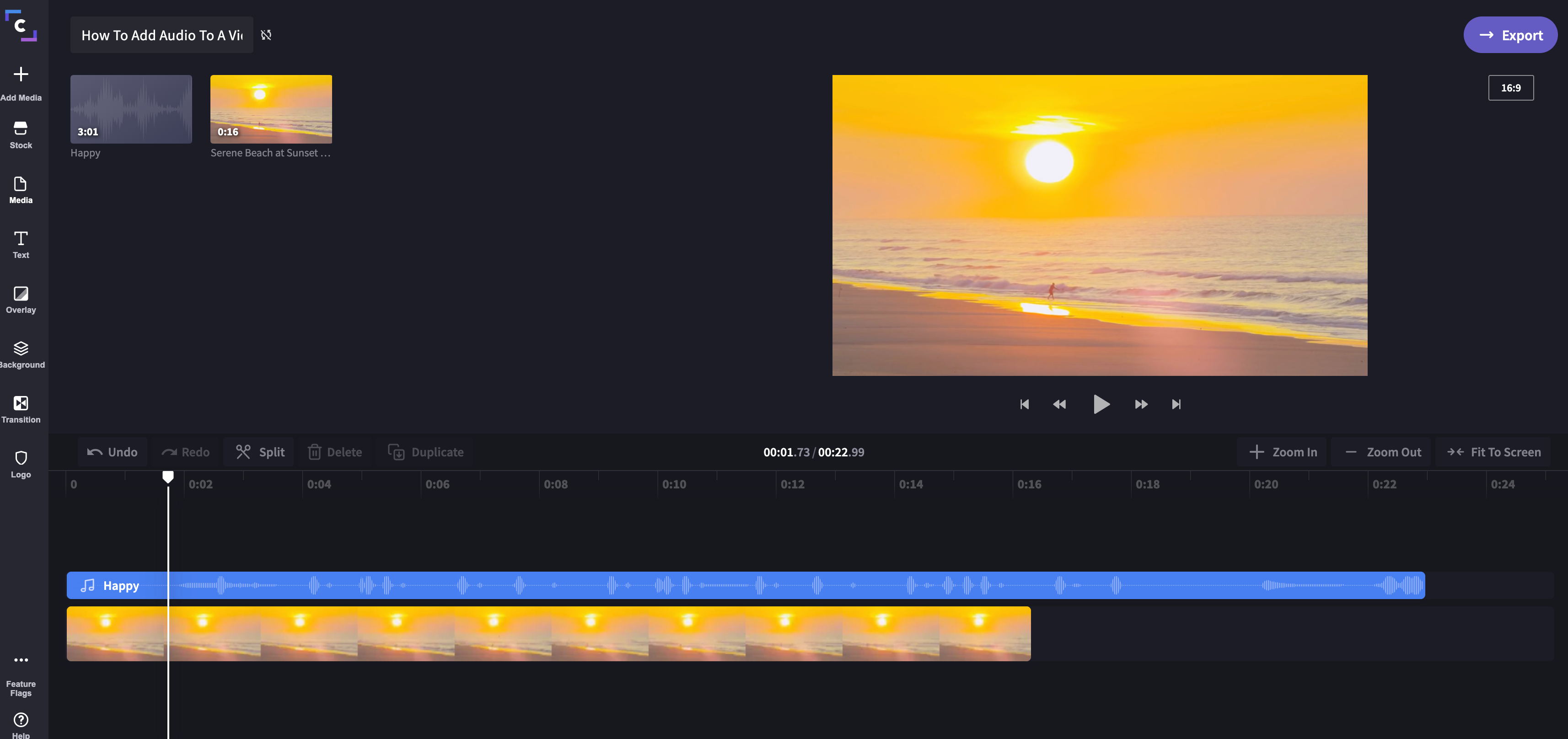
Task: Click the timeline playhead marker
Action: pos(168,477)
